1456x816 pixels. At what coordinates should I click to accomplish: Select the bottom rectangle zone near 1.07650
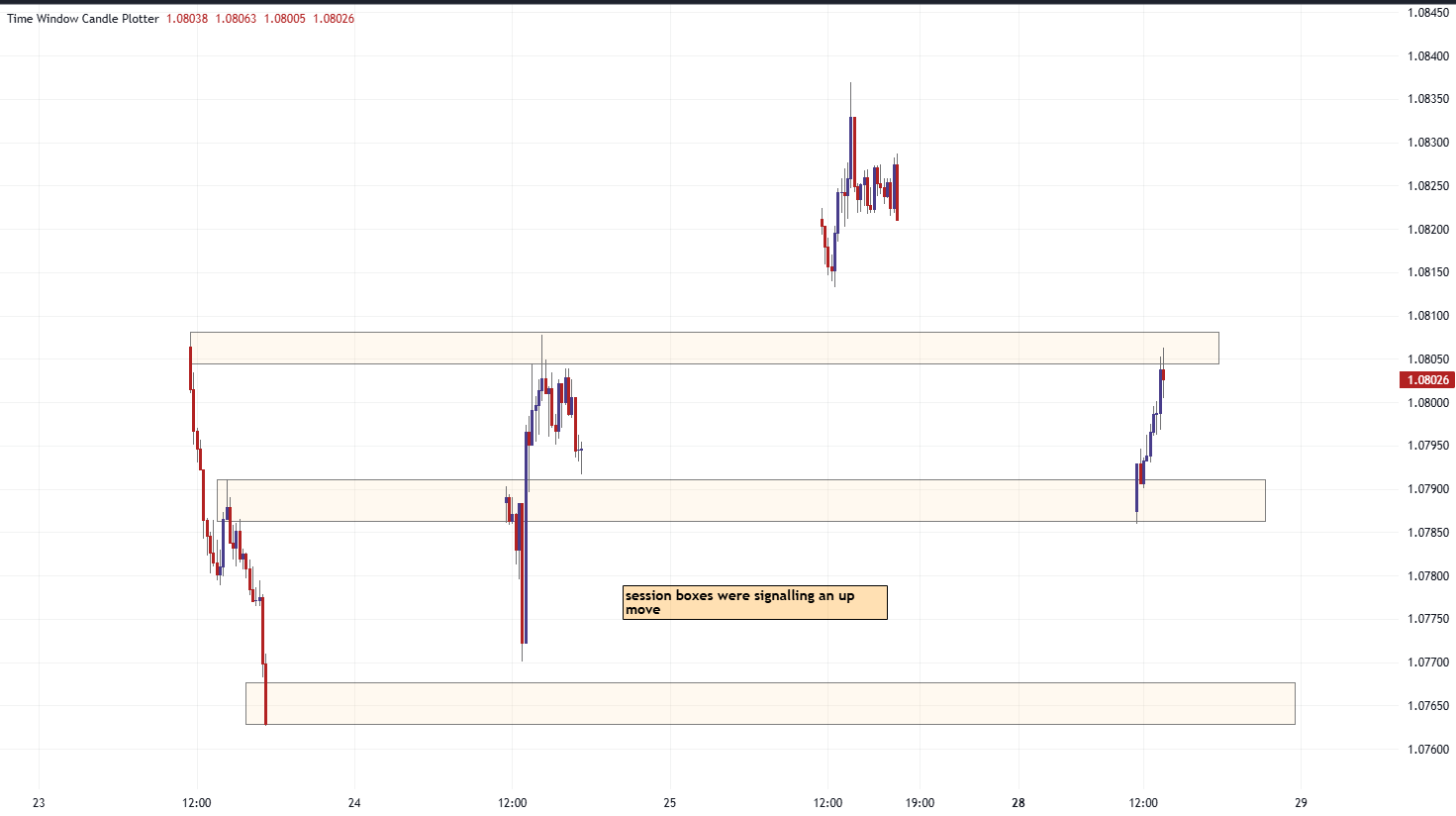coord(770,703)
